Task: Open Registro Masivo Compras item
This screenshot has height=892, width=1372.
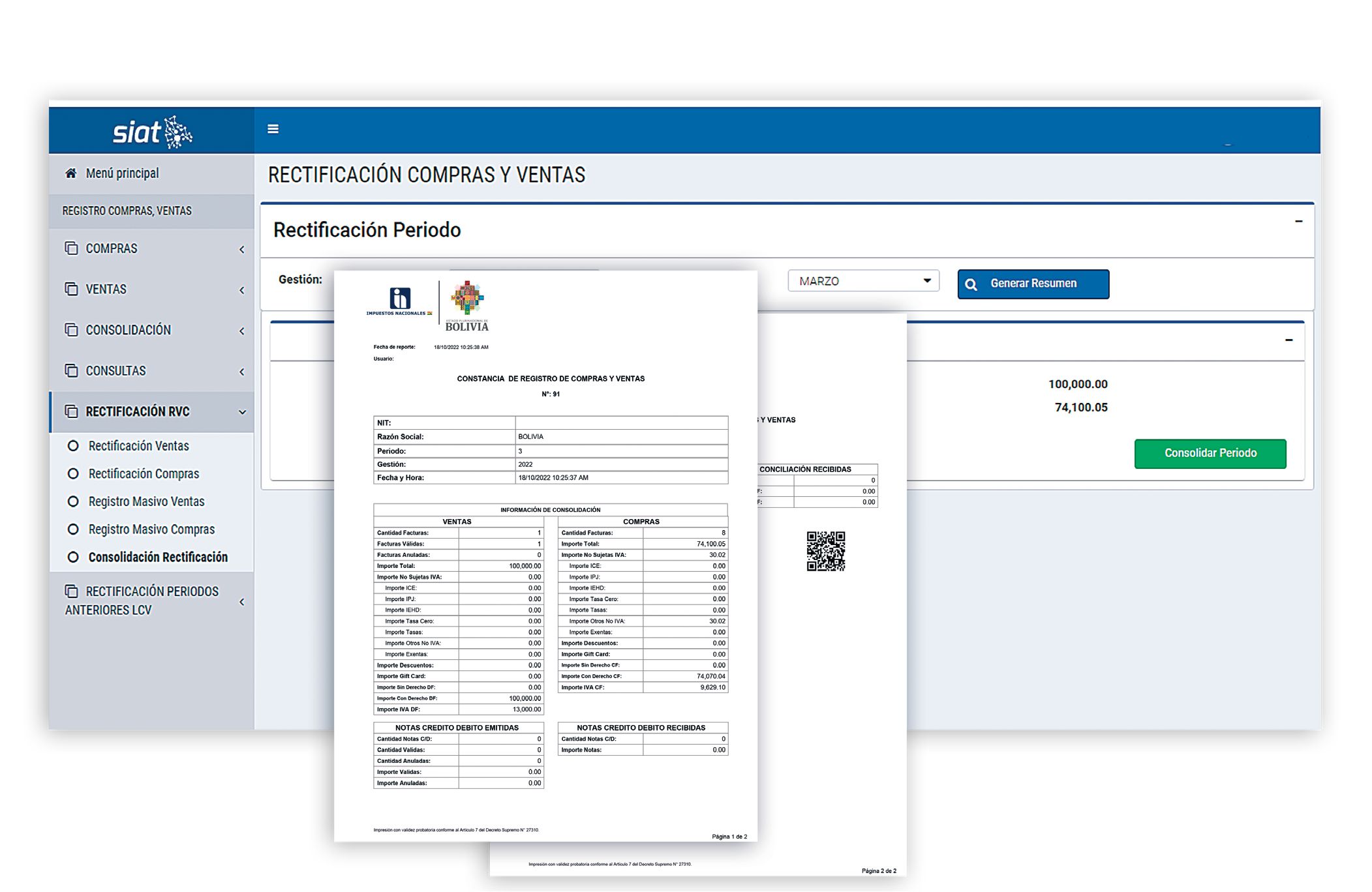Action: [151, 529]
